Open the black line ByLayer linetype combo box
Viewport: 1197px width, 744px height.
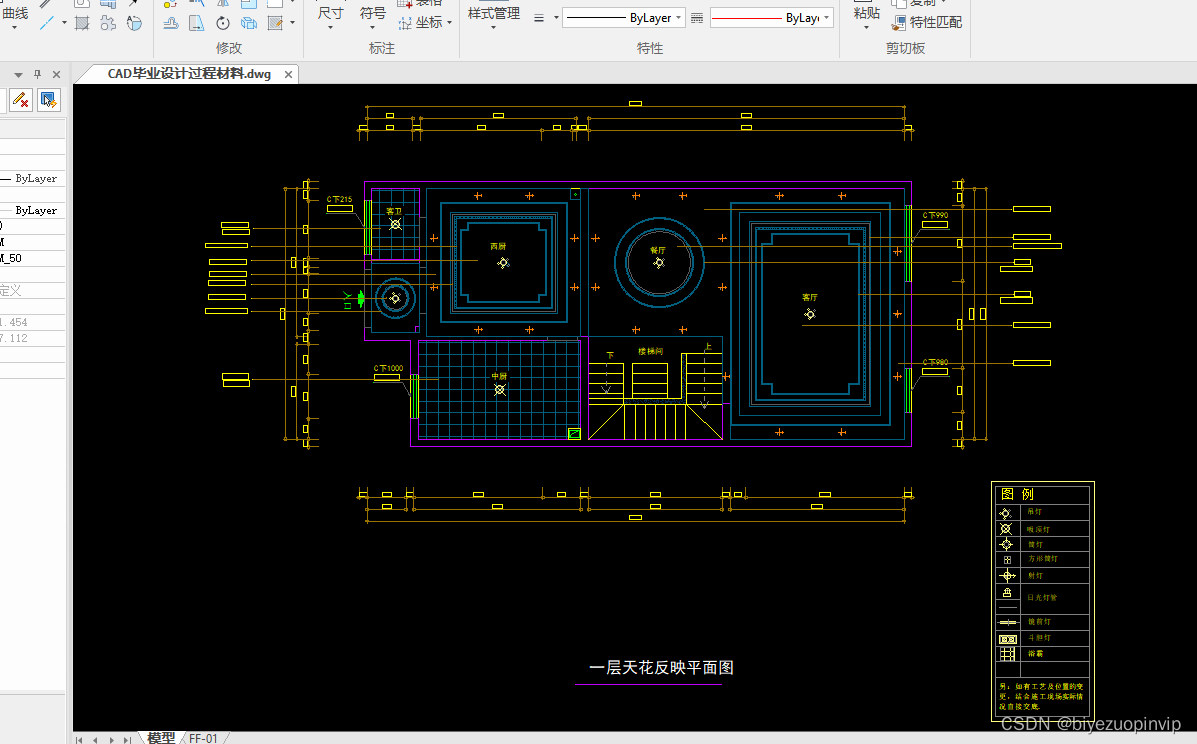click(x=624, y=18)
